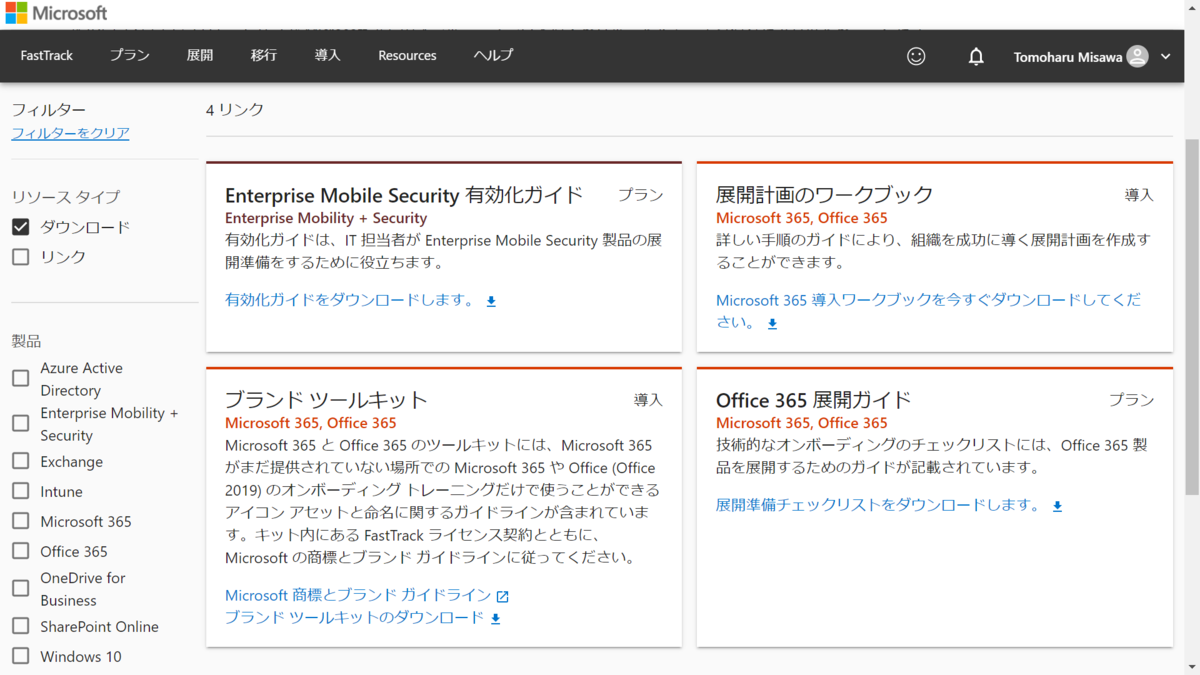Check the Exchange product filter
The height and width of the screenshot is (675, 1200).
point(20,461)
